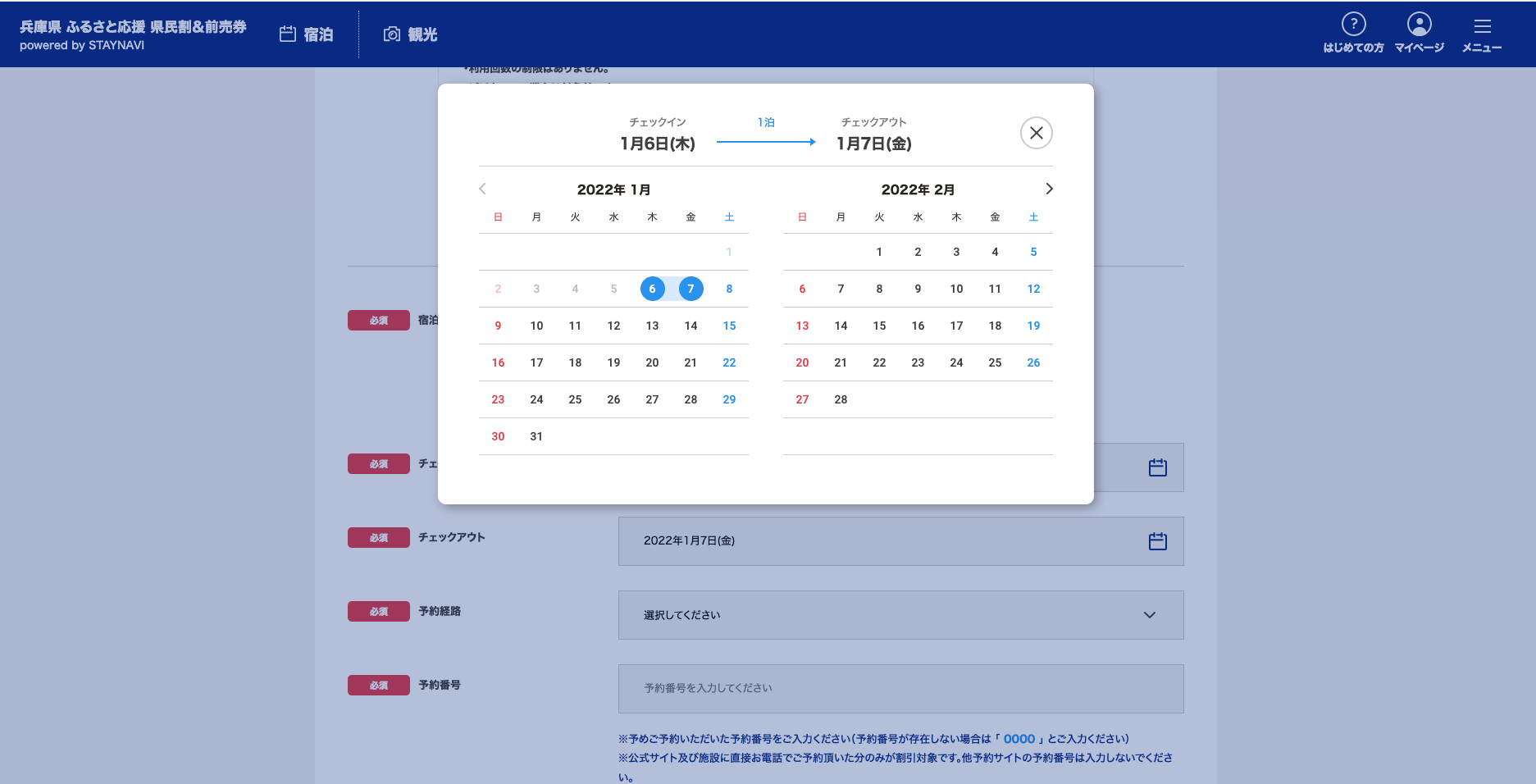Click the チェックアウト field label
The image size is (1536, 784).
tap(452, 537)
